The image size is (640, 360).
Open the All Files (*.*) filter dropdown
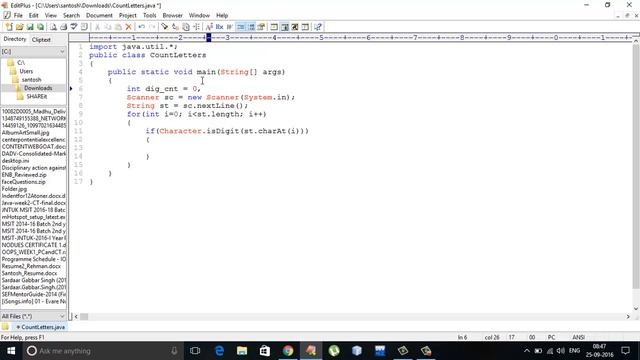[x=33, y=316]
